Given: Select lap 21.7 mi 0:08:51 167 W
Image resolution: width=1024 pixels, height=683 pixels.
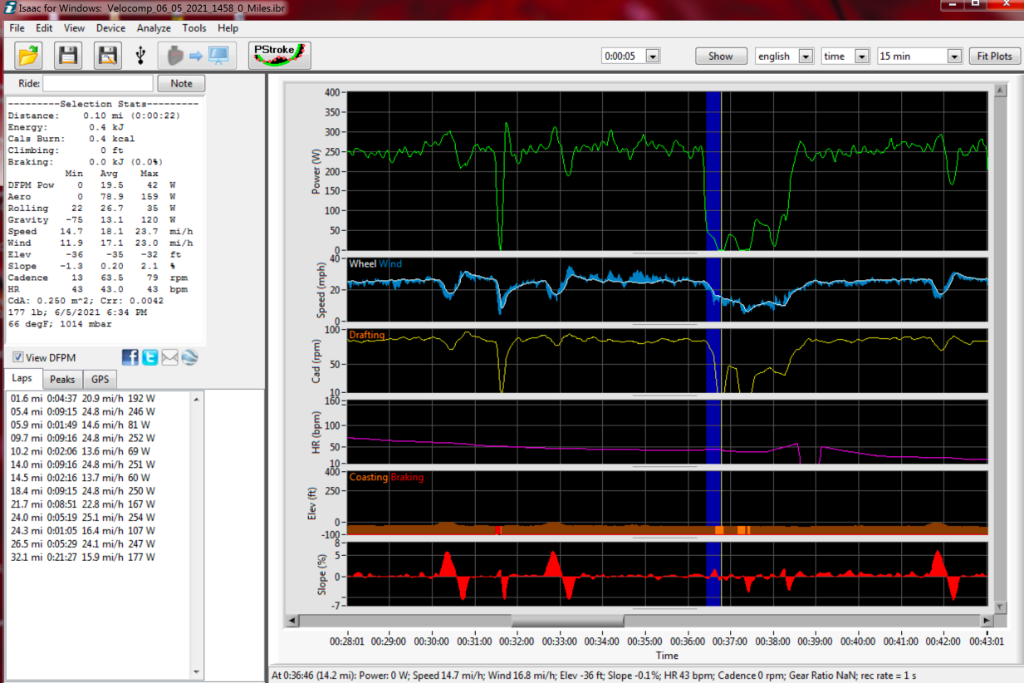Looking at the screenshot, I should pyautogui.click(x=83, y=504).
